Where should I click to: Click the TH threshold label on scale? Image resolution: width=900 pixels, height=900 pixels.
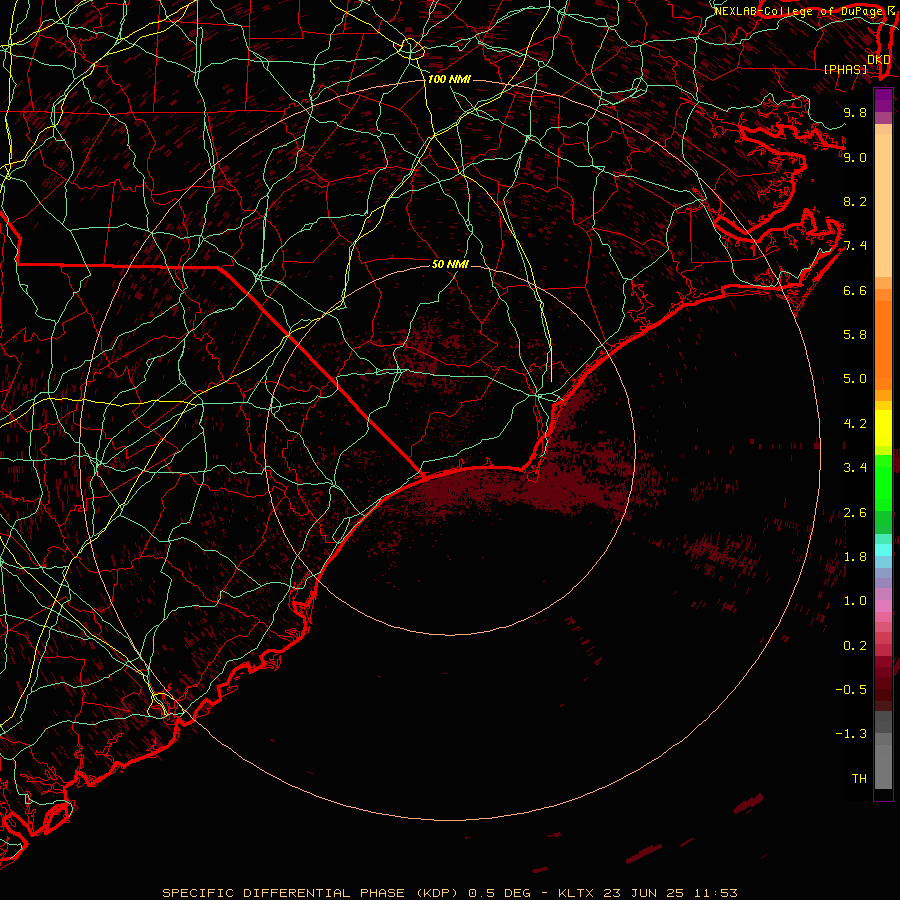pyautogui.click(x=859, y=779)
